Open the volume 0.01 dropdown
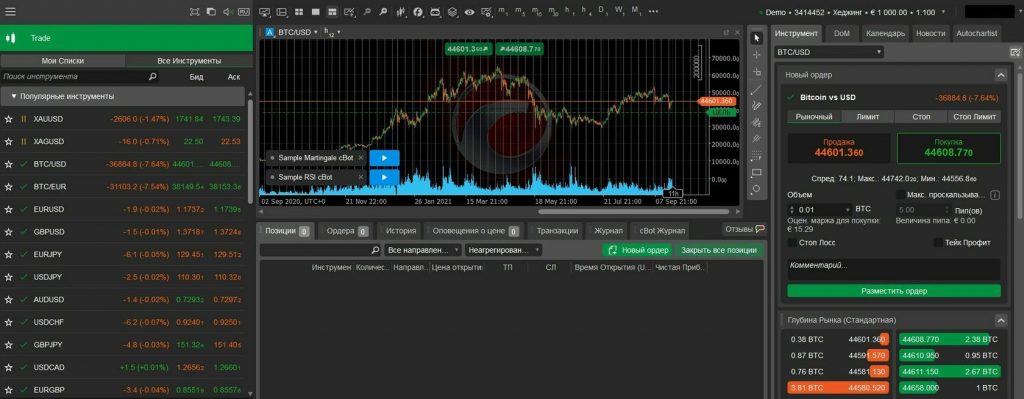Image resolution: width=1024 pixels, height=399 pixels. click(x=848, y=210)
